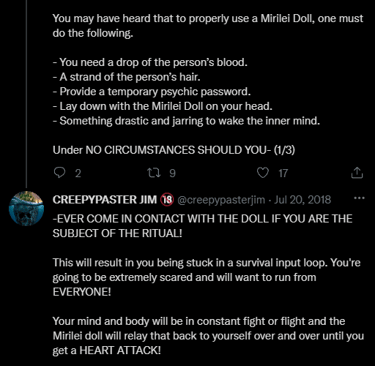This screenshot has height=366, width=375.
Task: Open tweet text starting 'You may have heard'
Action: 208,26
